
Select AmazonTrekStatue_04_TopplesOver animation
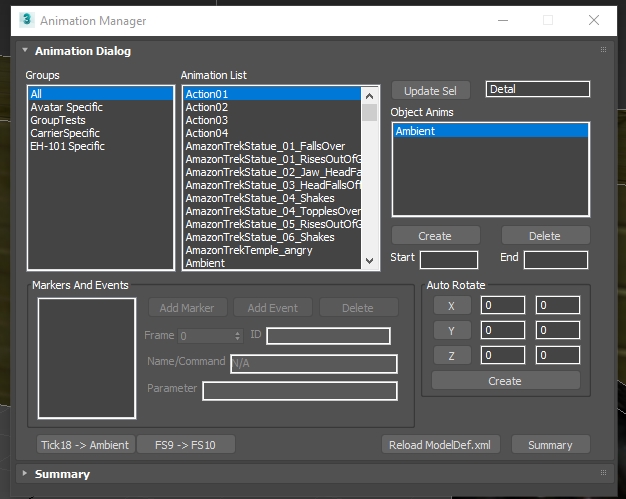pyautogui.click(x=272, y=211)
